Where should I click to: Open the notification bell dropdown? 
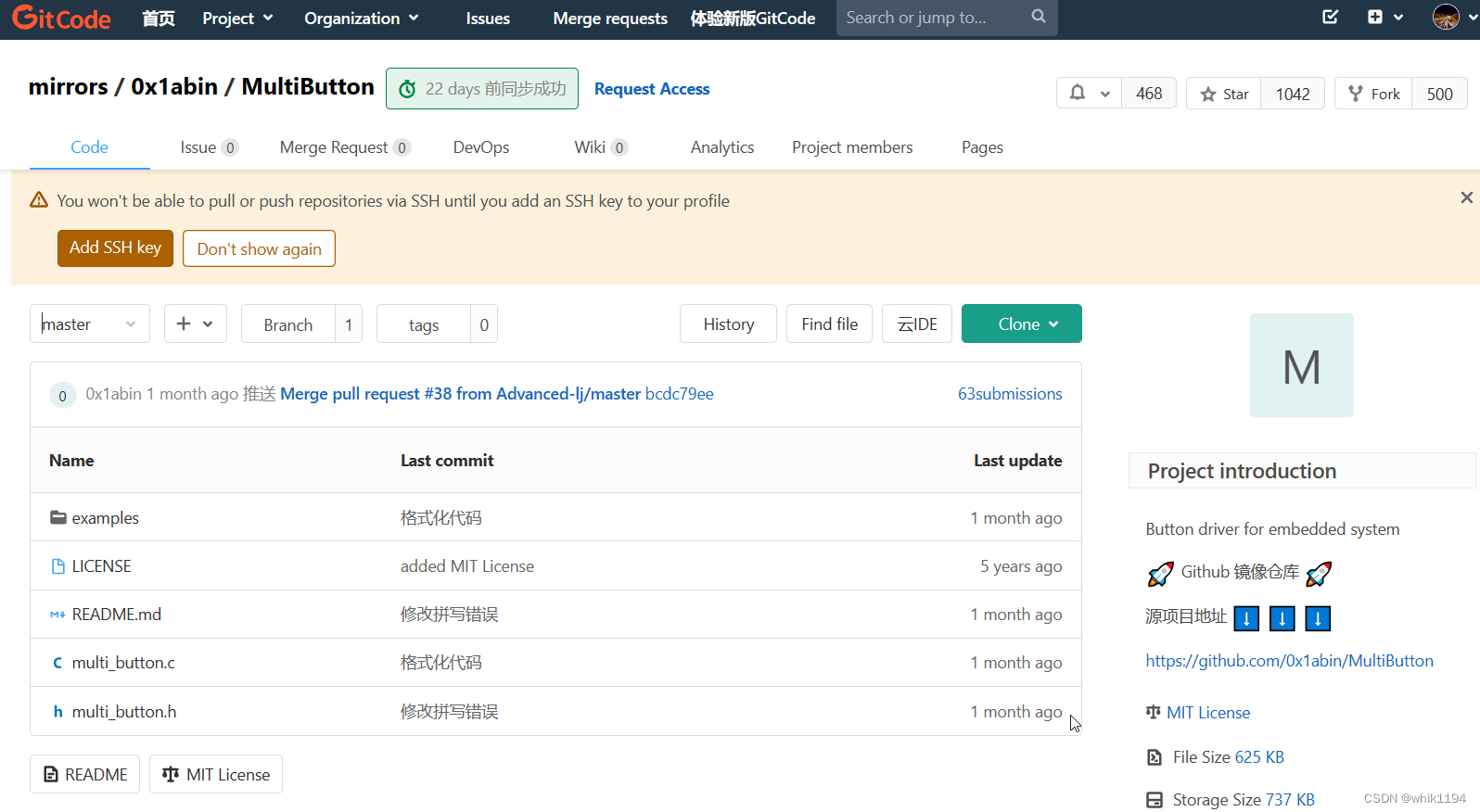pyautogui.click(x=1090, y=94)
